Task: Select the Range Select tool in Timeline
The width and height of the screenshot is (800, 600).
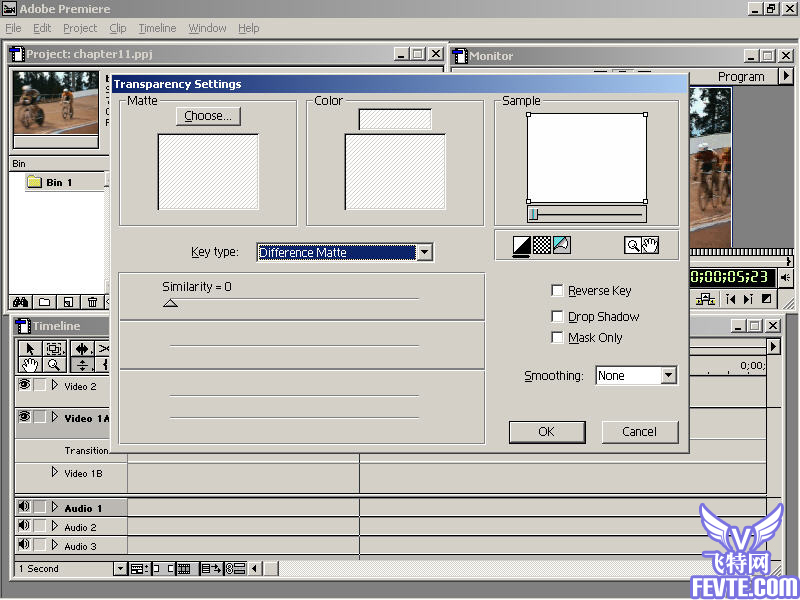Action: coord(55,349)
